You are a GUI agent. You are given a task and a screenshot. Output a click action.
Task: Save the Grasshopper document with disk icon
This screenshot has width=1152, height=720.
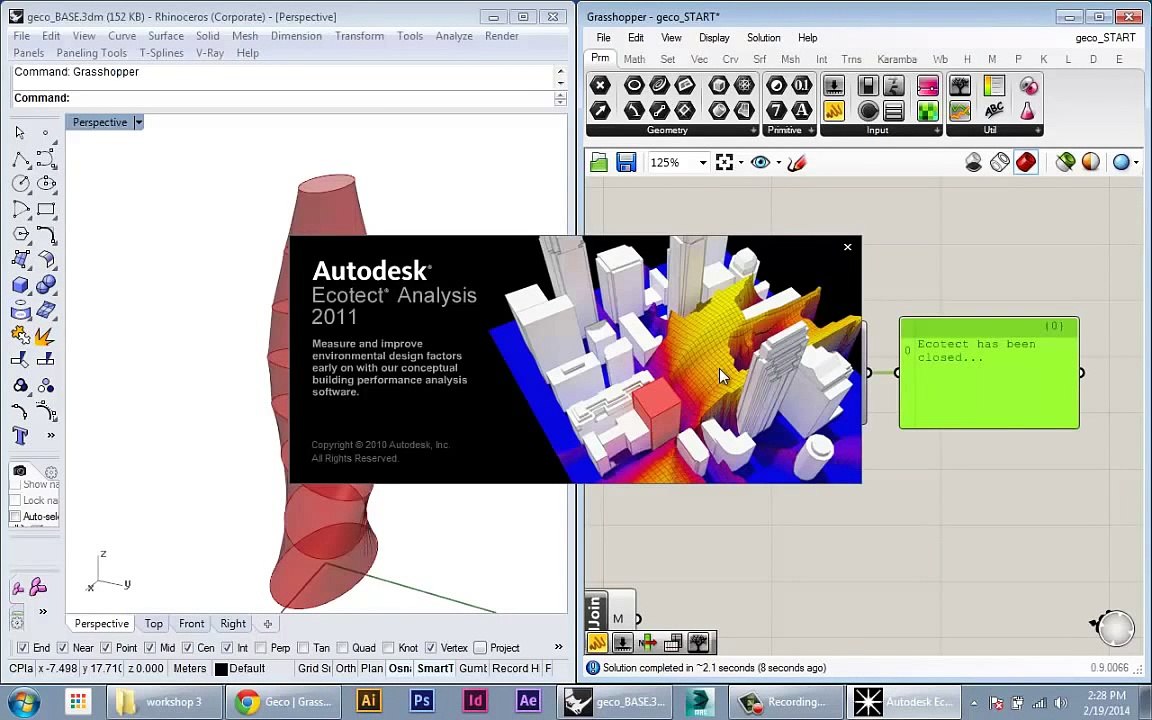click(626, 162)
